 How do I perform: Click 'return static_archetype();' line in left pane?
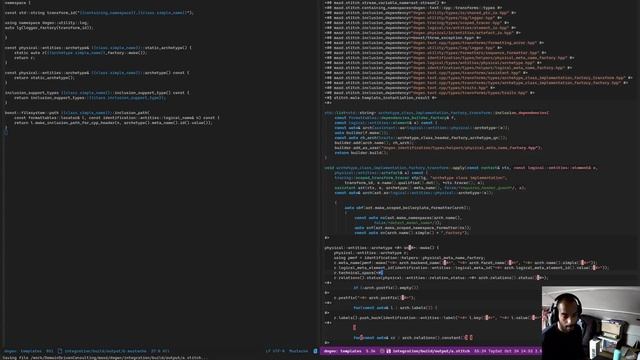[x=44, y=78]
